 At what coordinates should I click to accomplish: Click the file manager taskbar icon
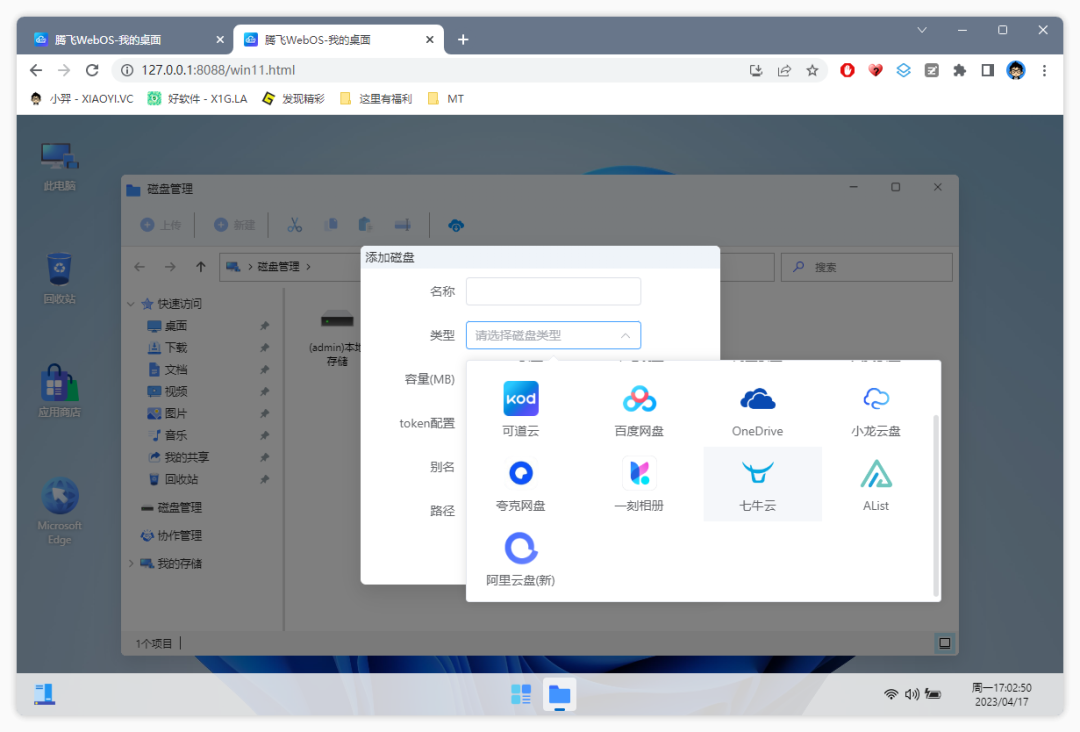tap(559, 694)
